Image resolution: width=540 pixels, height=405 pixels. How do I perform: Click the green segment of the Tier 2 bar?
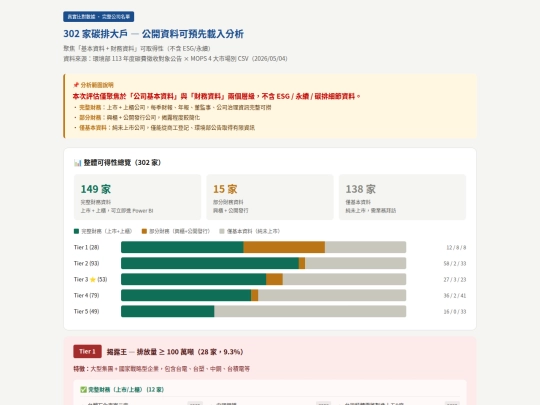pyautogui.click(x=210, y=263)
